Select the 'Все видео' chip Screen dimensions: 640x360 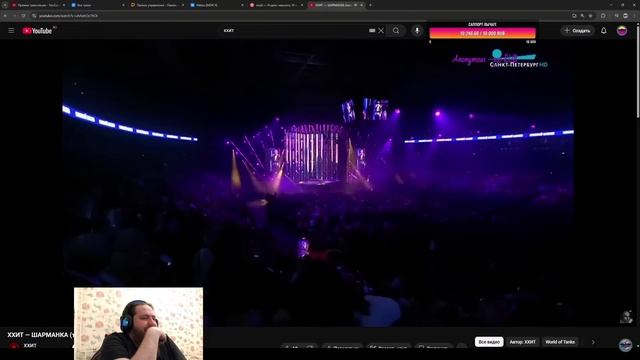click(x=489, y=342)
